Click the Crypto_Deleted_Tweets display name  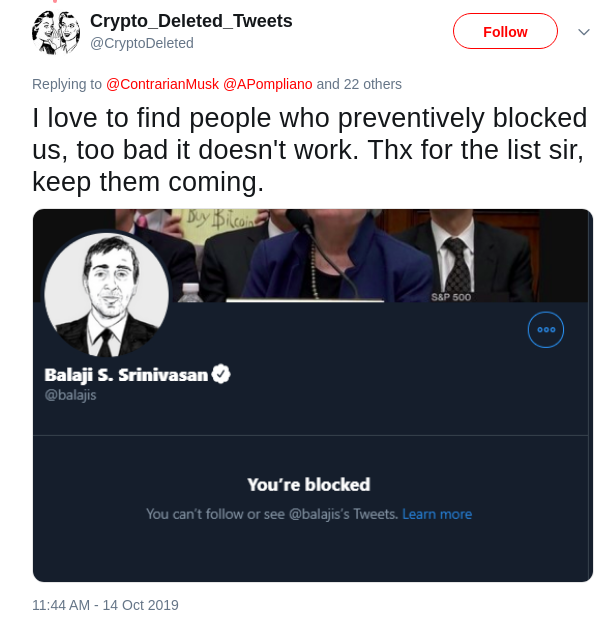[191, 21]
